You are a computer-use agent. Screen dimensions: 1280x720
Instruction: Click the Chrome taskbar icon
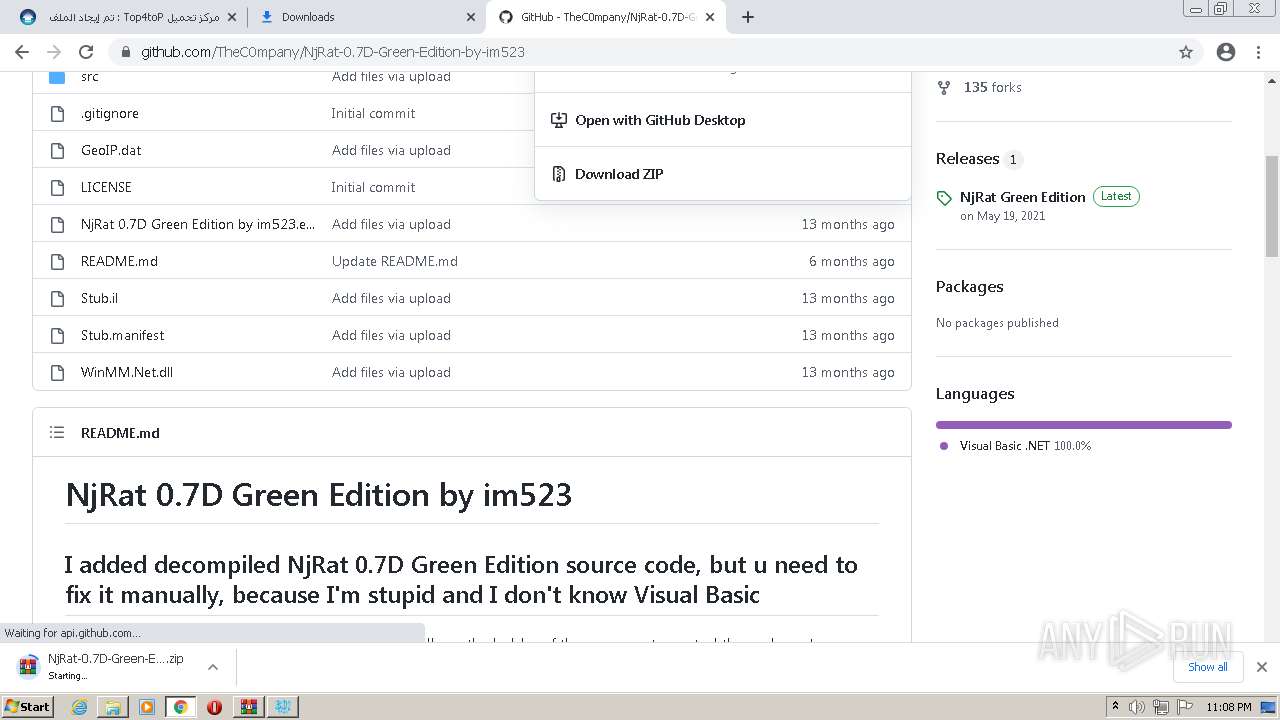click(181, 707)
